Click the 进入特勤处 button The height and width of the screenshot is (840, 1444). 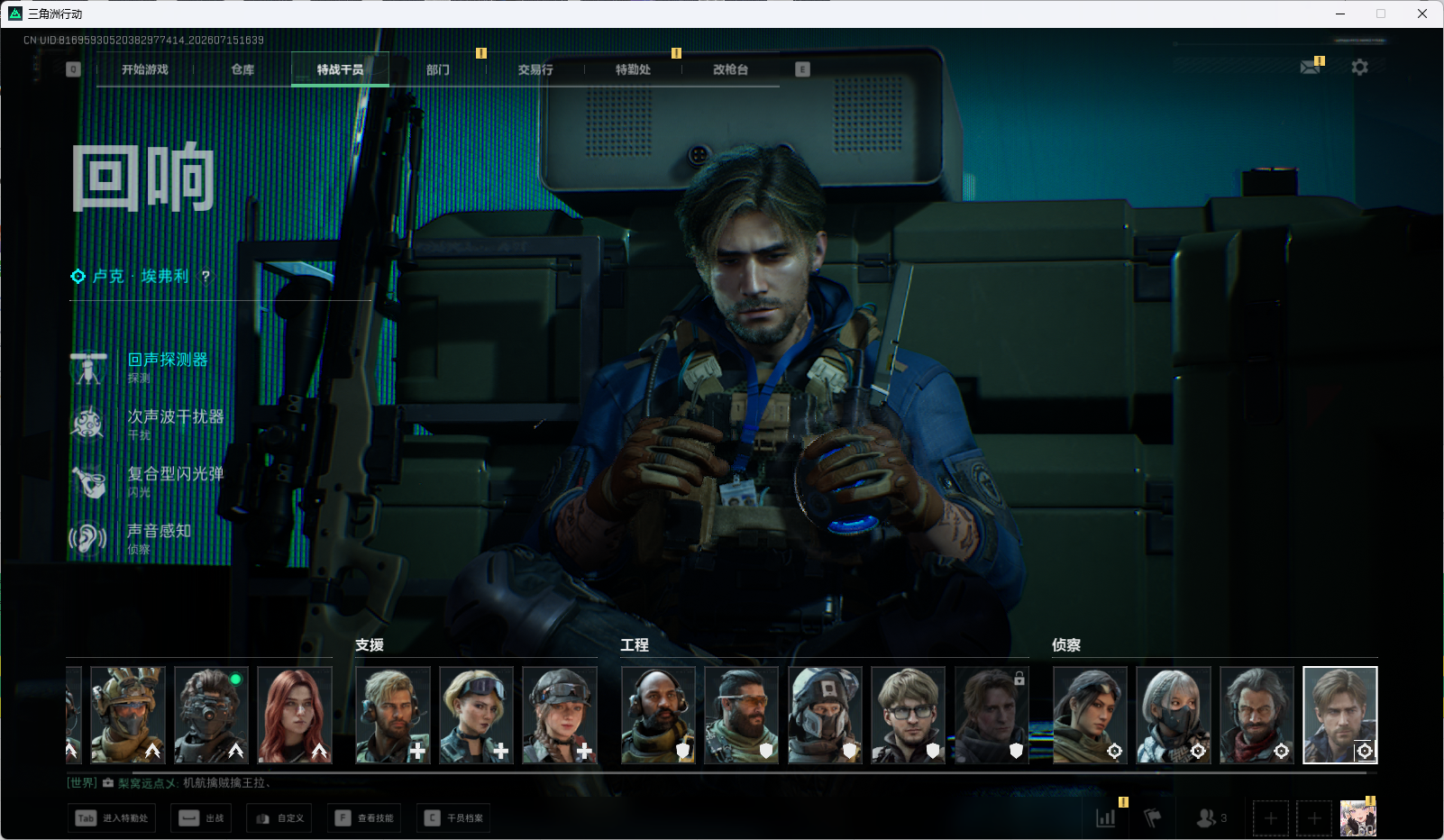pos(112,818)
